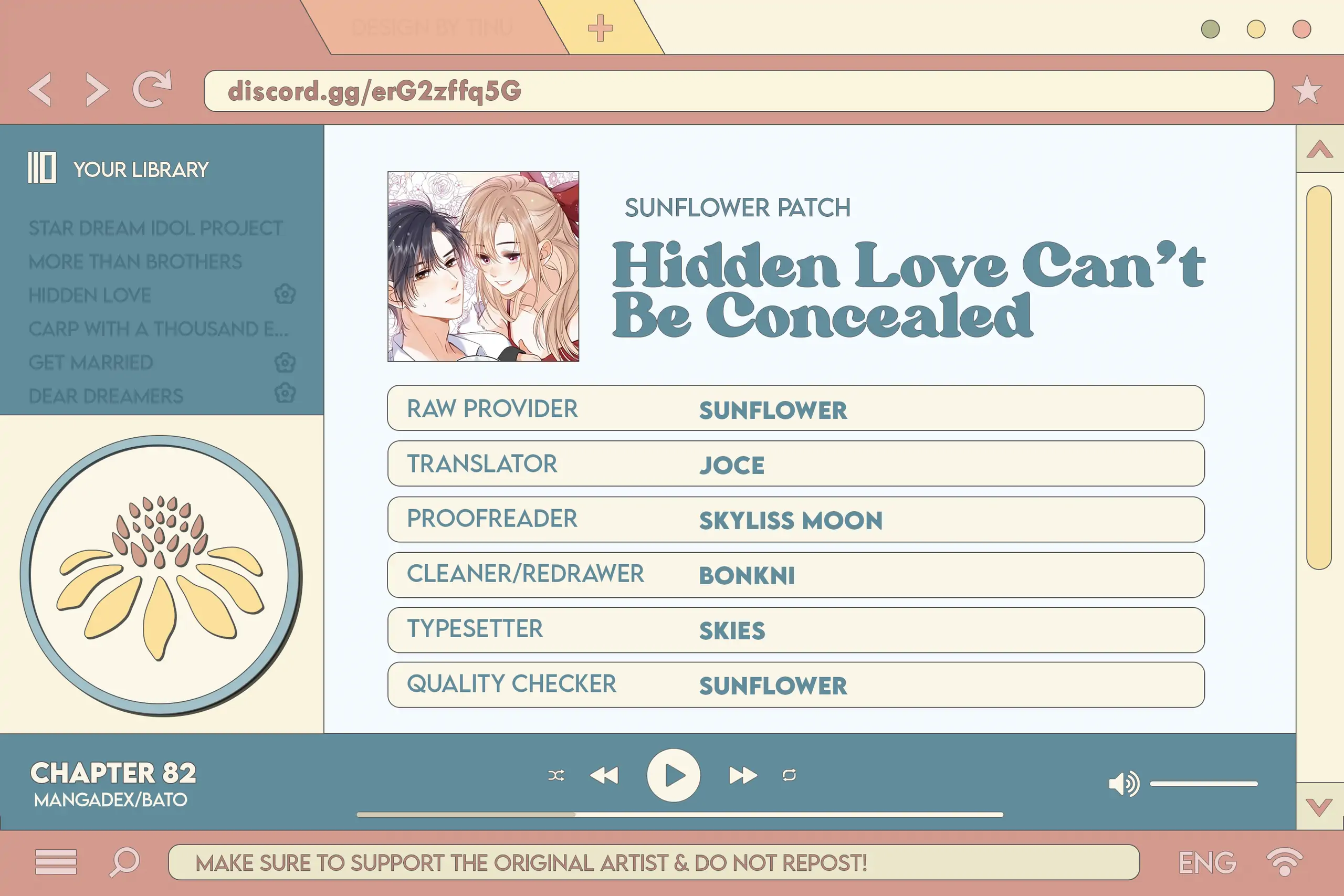Select More Than Brothers from library
Viewport: 1344px width, 896px height.
[x=136, y=261]
